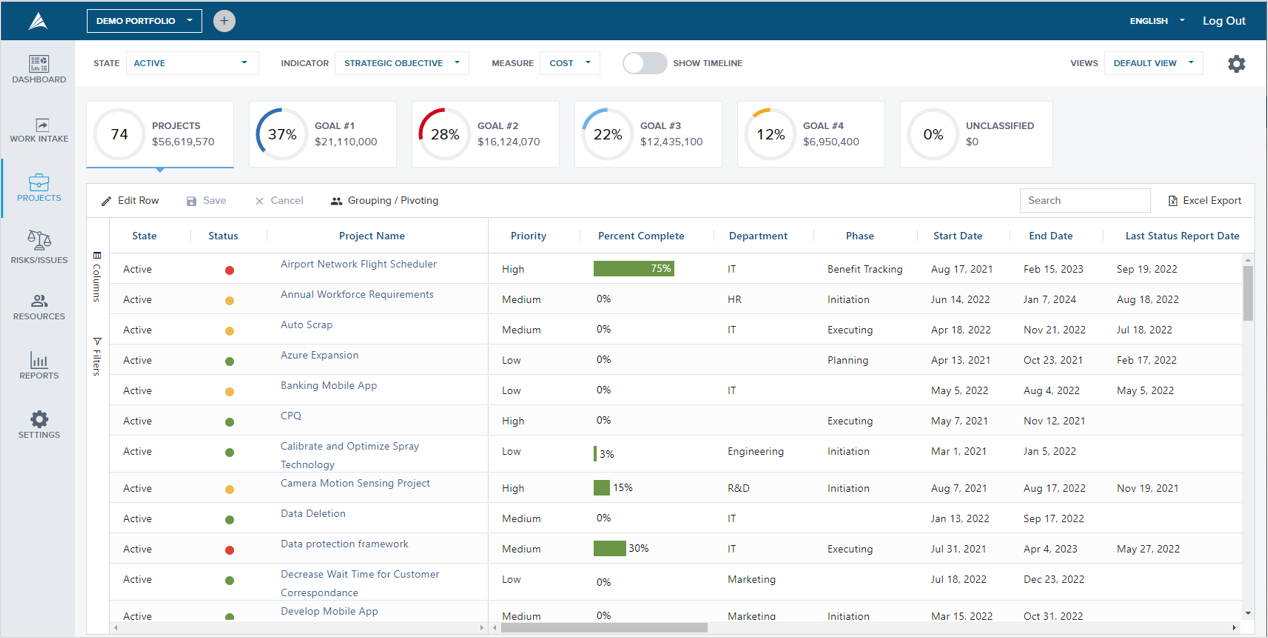The width and height of the screenshot is (1268, 638).
Task: Open the Demo Portfolio selector
Action: pos(143,20)
